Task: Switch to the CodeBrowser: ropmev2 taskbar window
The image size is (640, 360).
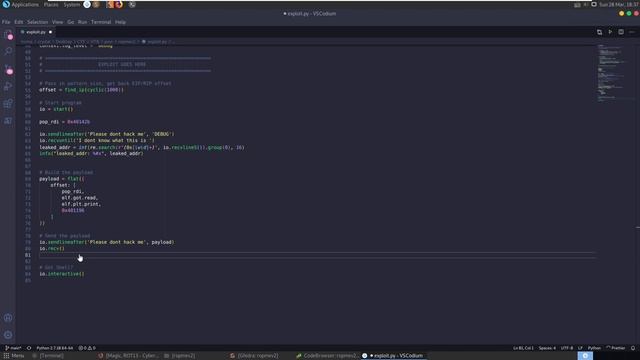Action: tap(327, 356)
